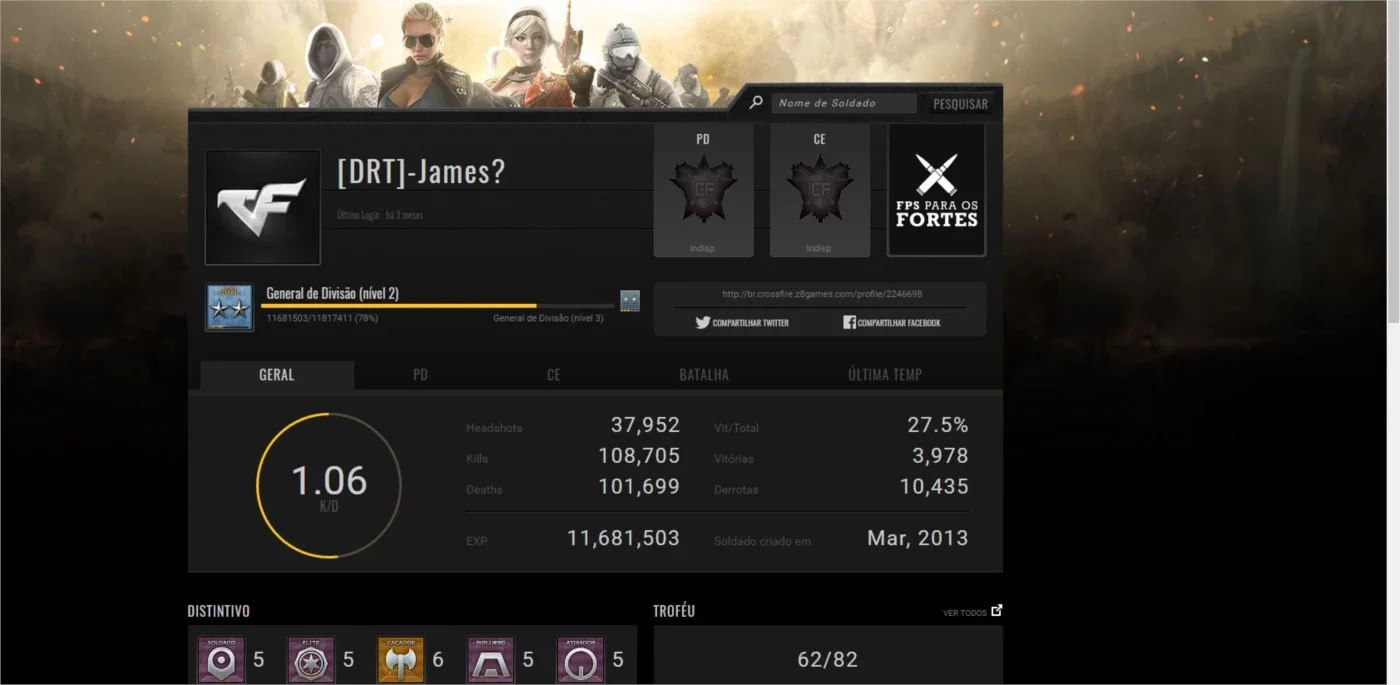
Task: Click the Soldado distinctive badge icon
Action: click(222, 660)
